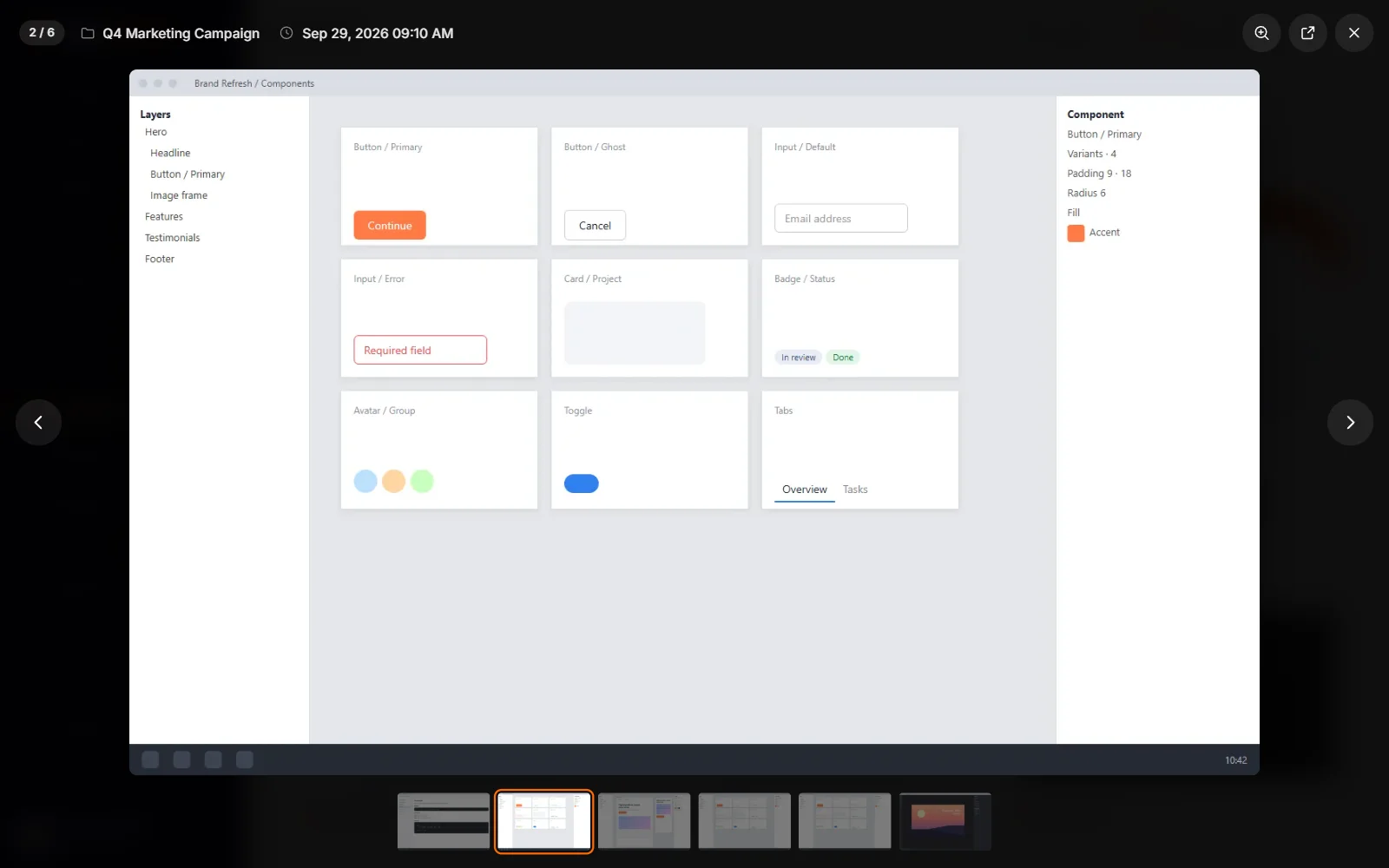The width and height of the screenshot is (1389, 868).
Task: Select the fourth thumbnail in the strip
Action: click(744, 821)
